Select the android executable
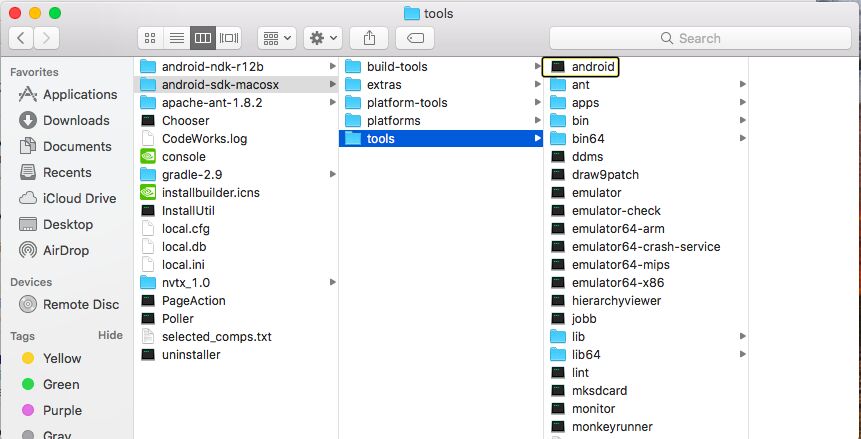 pos(581,67)
